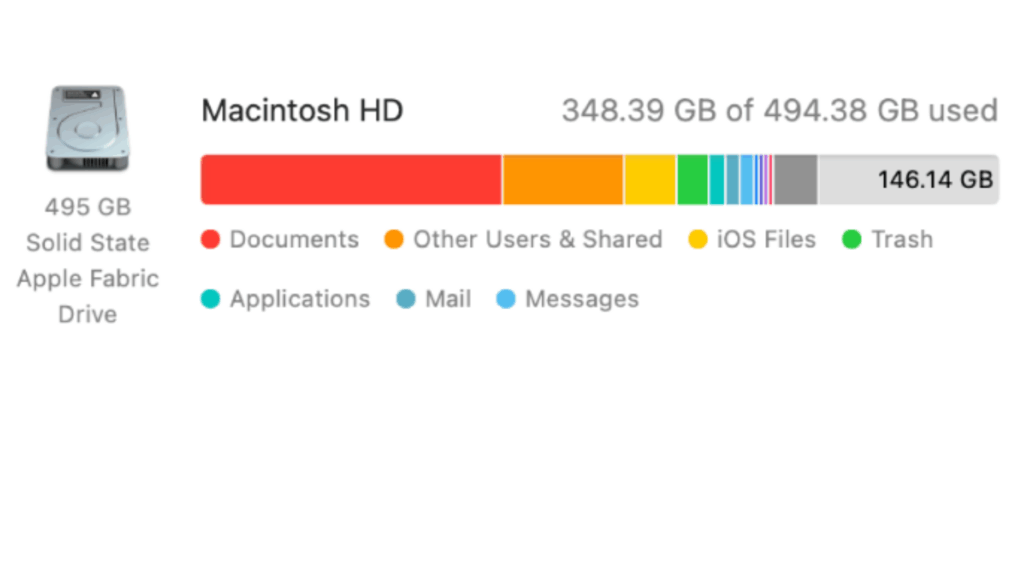Select the red Documents segment in storage bar
Viewport: 1024px width, 576px height.
351,180
